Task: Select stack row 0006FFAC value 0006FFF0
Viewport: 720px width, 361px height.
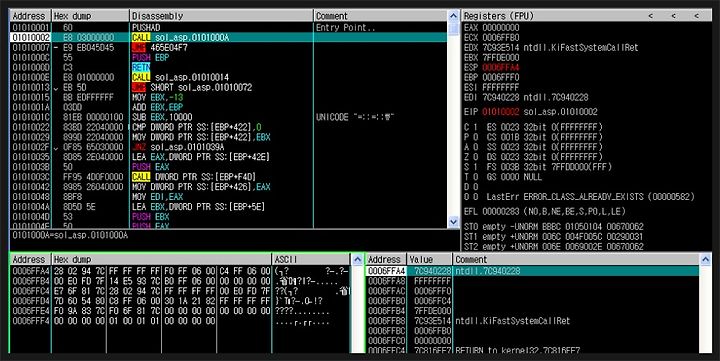Action: coord(533,291)
